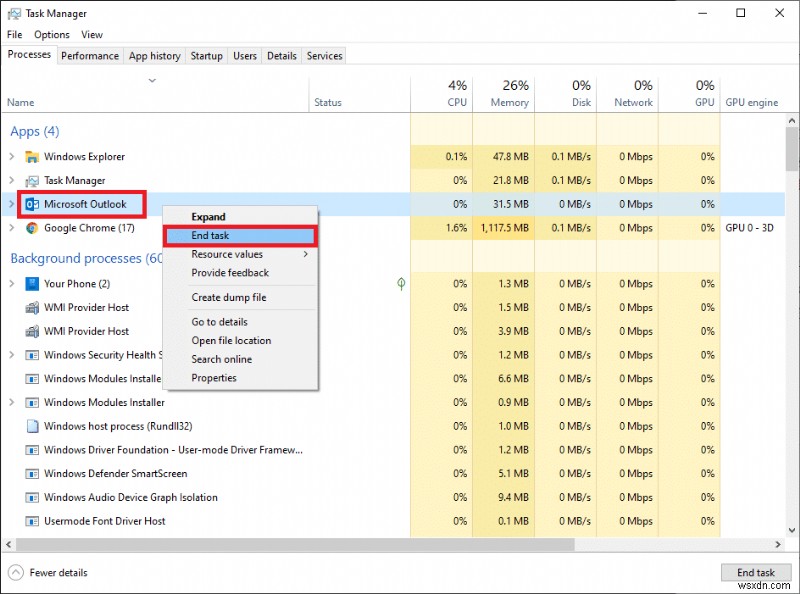Click the End task button

click(x=756, y=572)
